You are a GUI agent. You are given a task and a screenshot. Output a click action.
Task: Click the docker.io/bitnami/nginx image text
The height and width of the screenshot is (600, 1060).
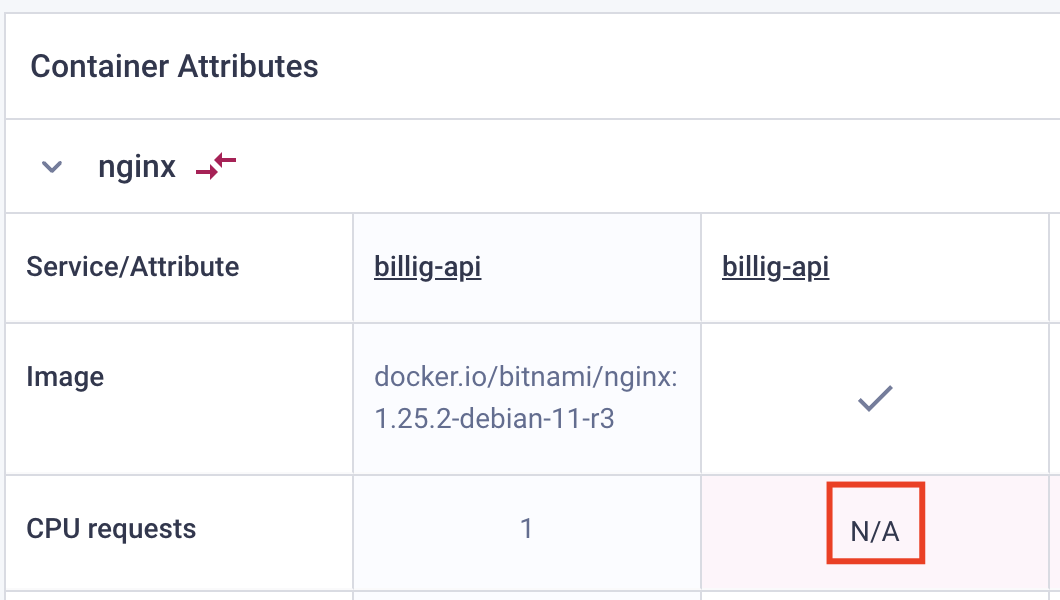[x=526, y=377]
